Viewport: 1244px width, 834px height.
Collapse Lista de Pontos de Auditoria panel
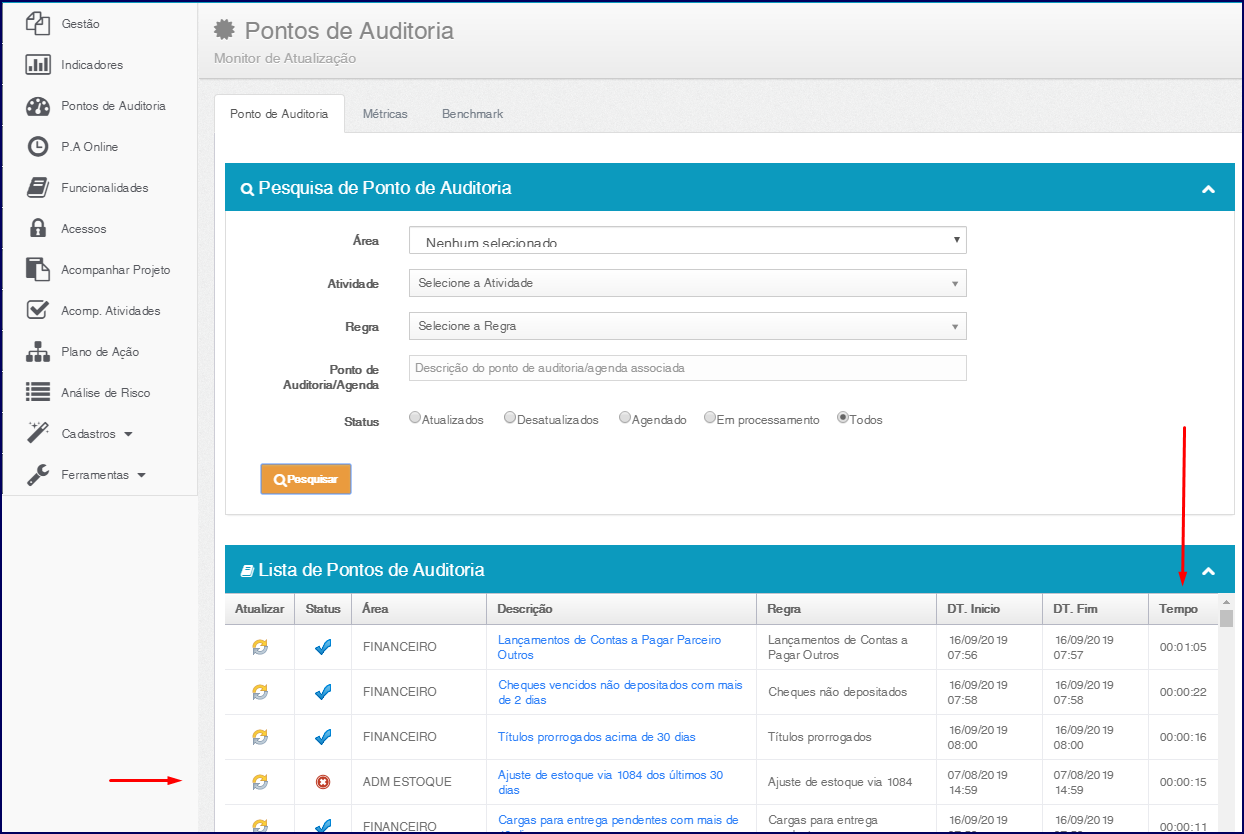1208,571
